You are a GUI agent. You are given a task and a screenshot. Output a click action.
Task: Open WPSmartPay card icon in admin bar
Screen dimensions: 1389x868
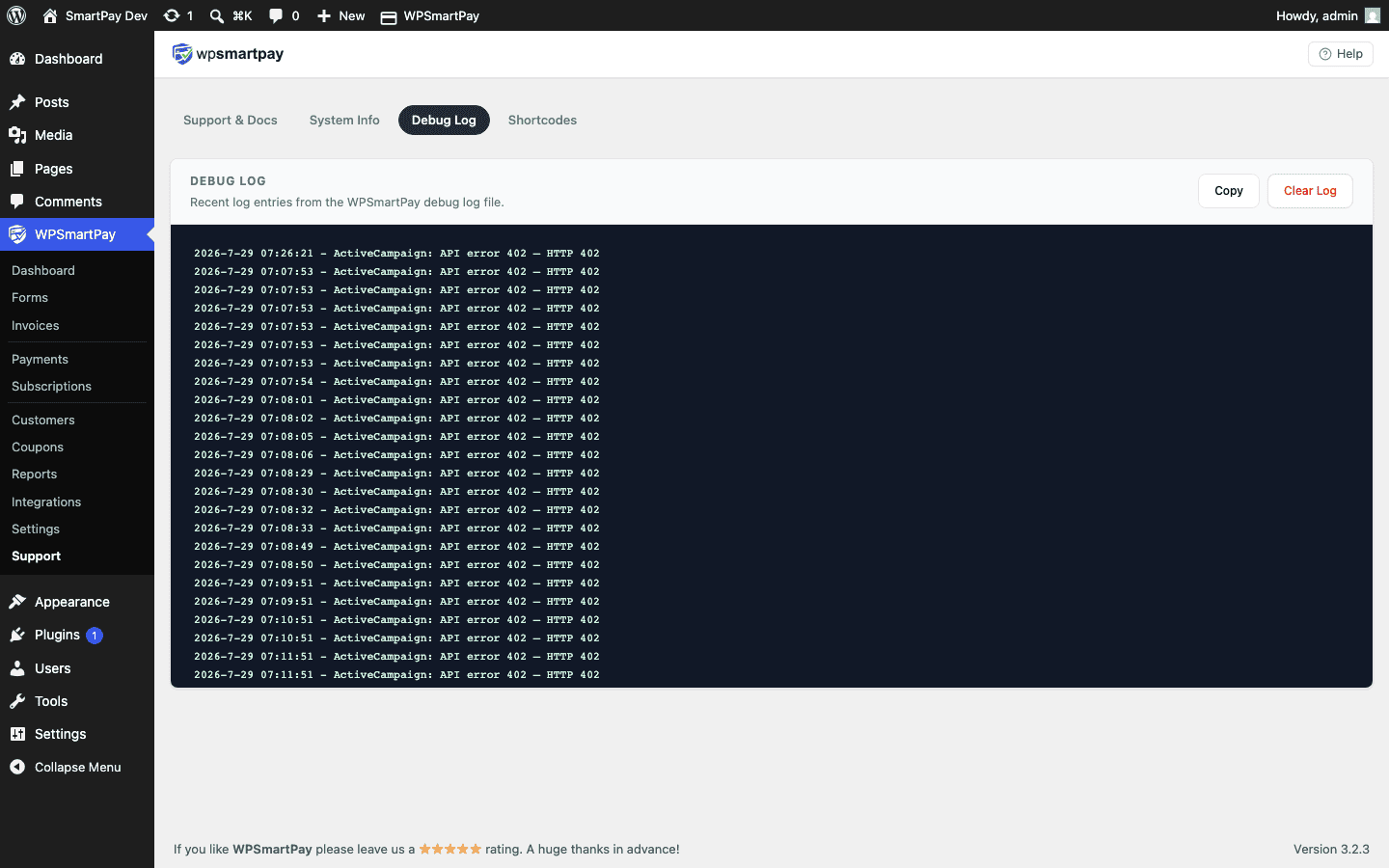[x=389, y=16]
